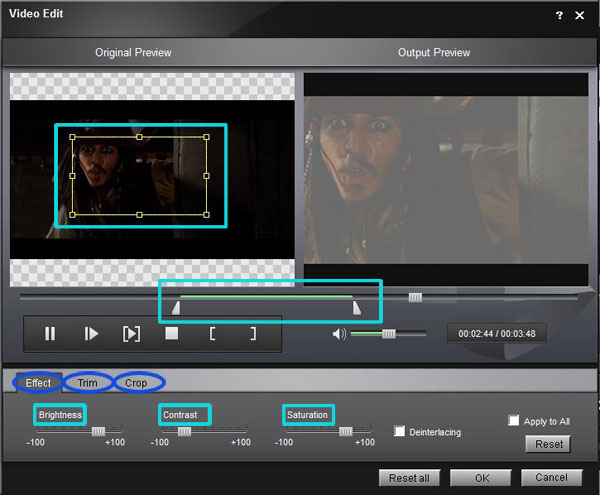Click the Saturation label
The image size is (600, 495).
[308, 415]
